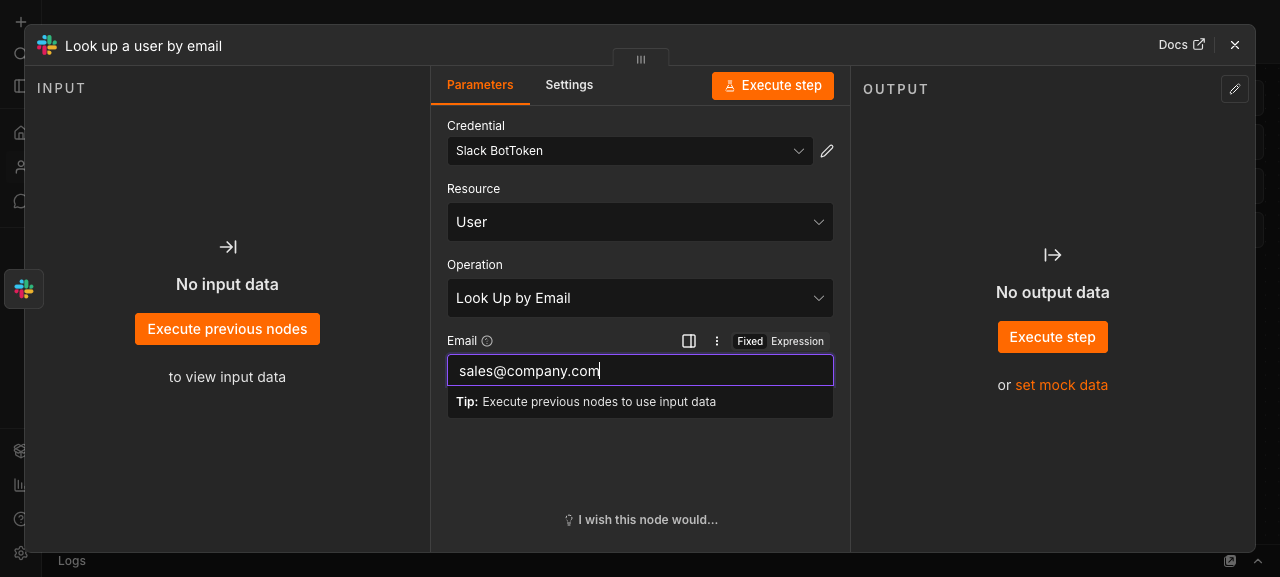Click the Slack logo in the modal title
Viewport: 1280px width, 577px height.
tap(47, 45)
